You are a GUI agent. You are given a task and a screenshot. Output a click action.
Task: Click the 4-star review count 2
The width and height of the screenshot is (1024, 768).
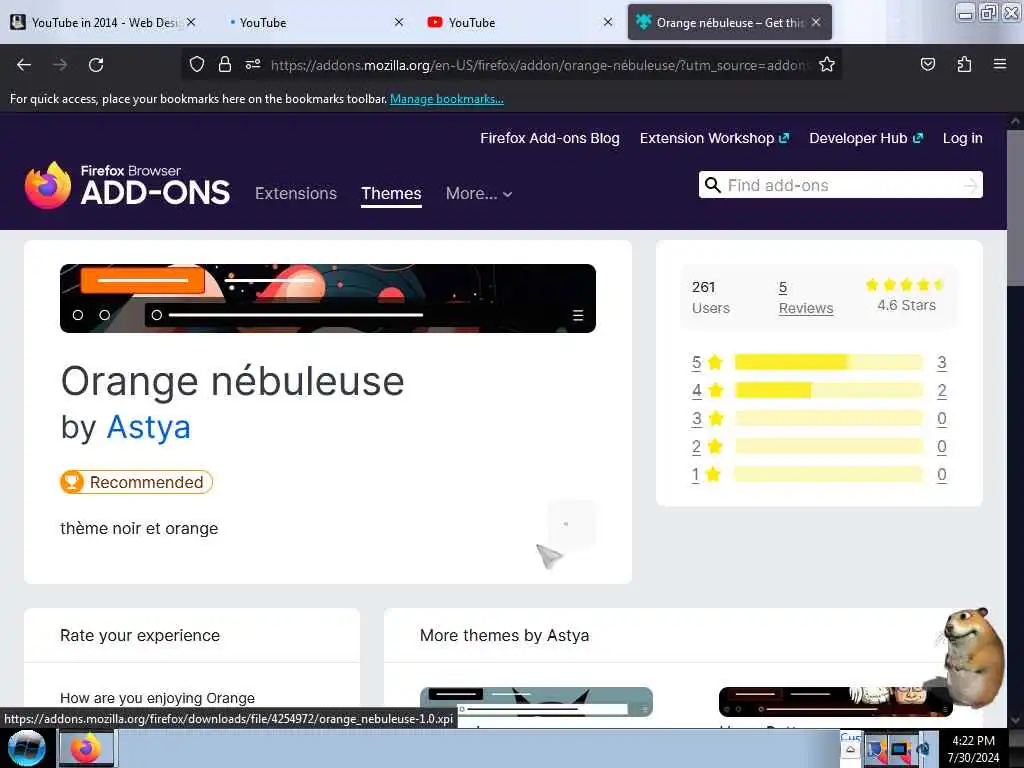(942, 391)
